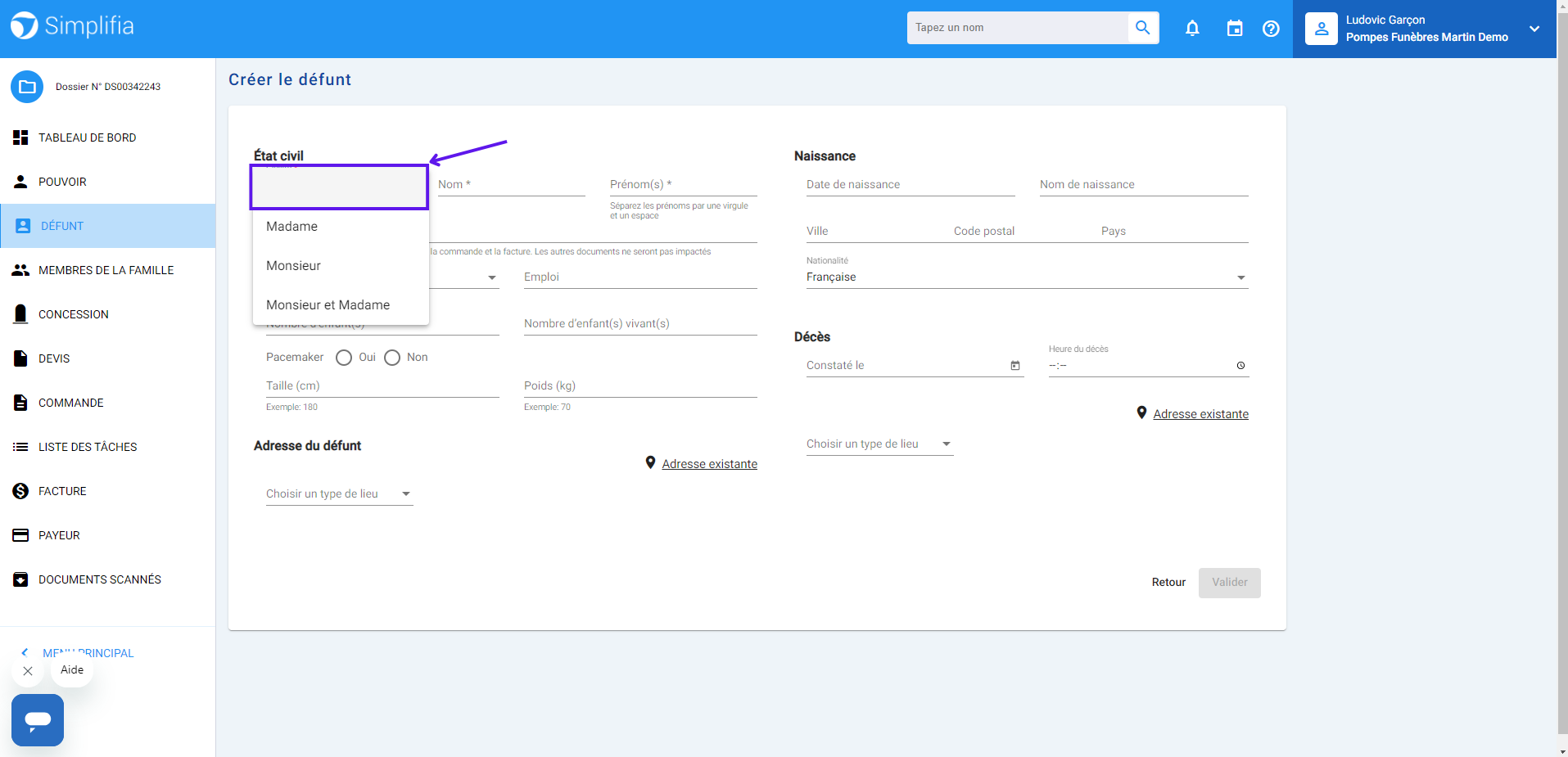
Task: Focus the Tapez un nom search field
Action: click(x=1018, y=28)
